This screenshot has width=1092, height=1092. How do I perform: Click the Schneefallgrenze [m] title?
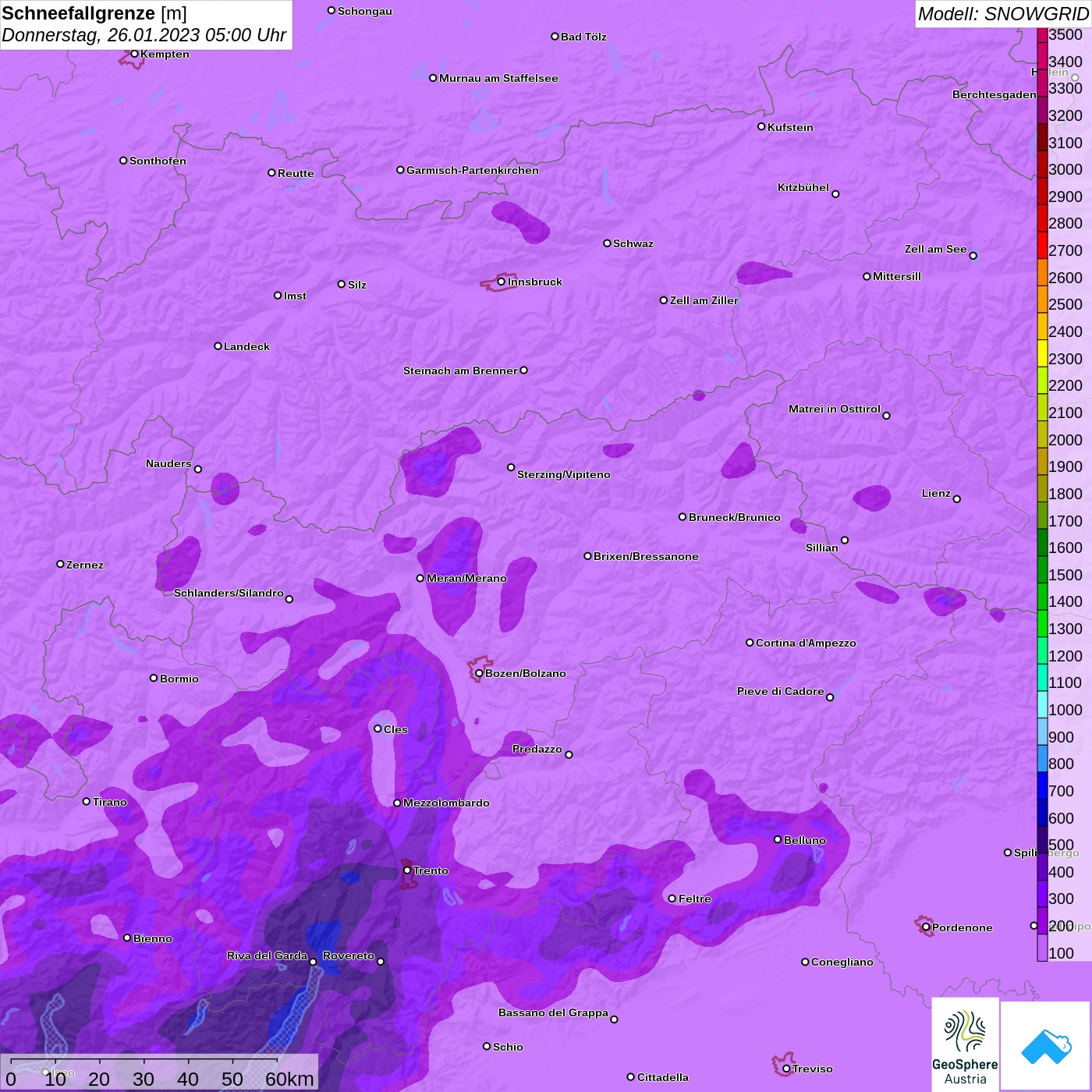pyautogui.click(x=94, y=13)
